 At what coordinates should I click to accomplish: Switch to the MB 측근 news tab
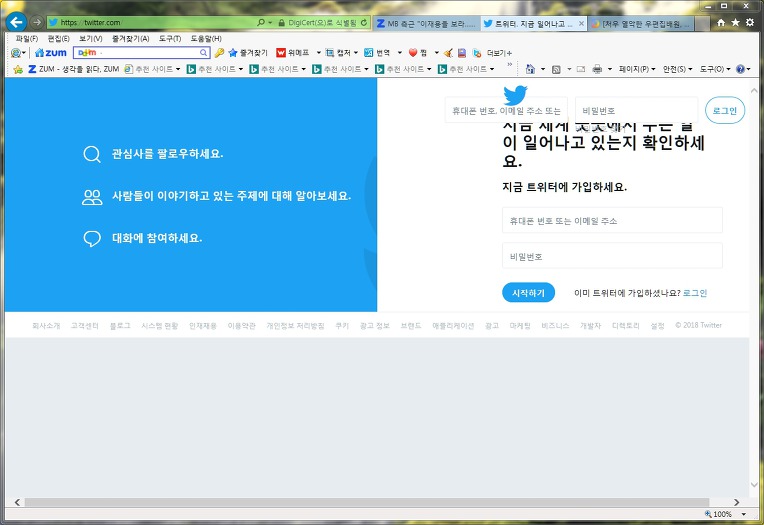(x=426, y=23)
